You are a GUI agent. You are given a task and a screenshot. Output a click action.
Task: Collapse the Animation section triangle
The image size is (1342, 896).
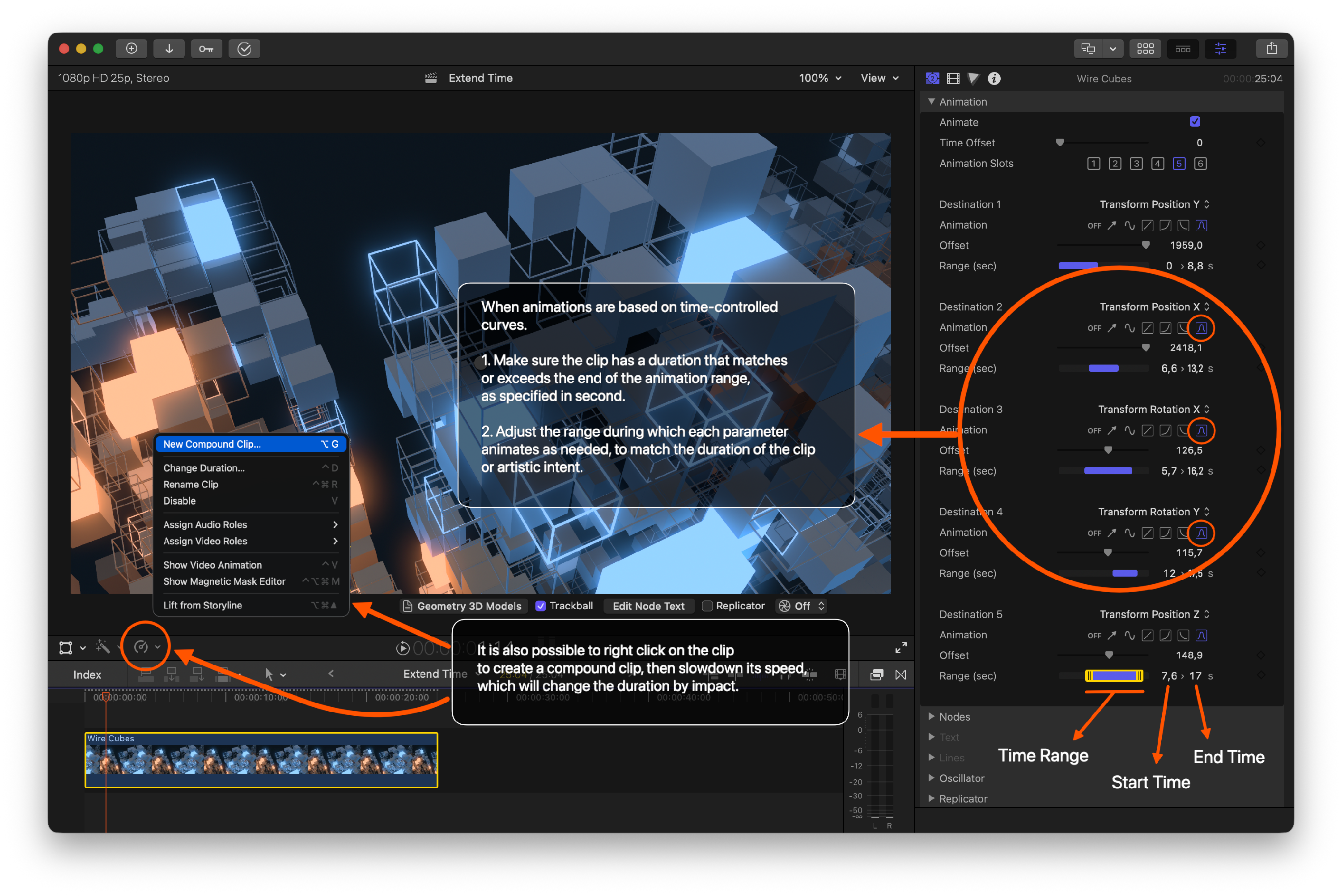pos(931,102)
